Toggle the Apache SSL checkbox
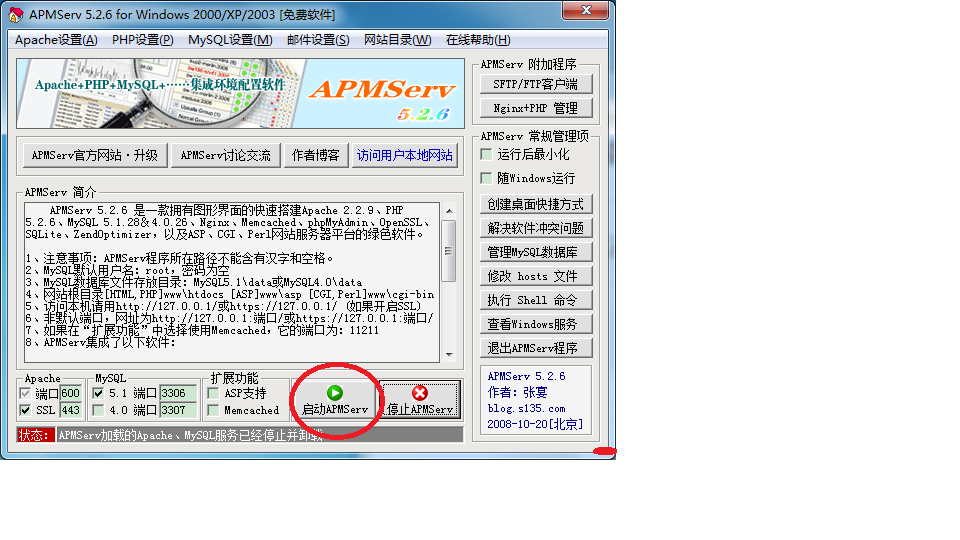The width and height of the screenshot is (960, 540). [25, 410]
